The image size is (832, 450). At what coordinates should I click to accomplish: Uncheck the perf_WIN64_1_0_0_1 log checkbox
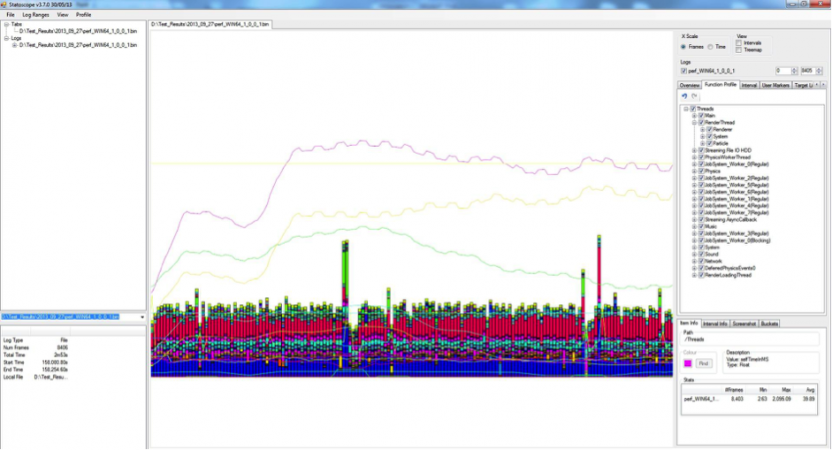tap(683, 71)
